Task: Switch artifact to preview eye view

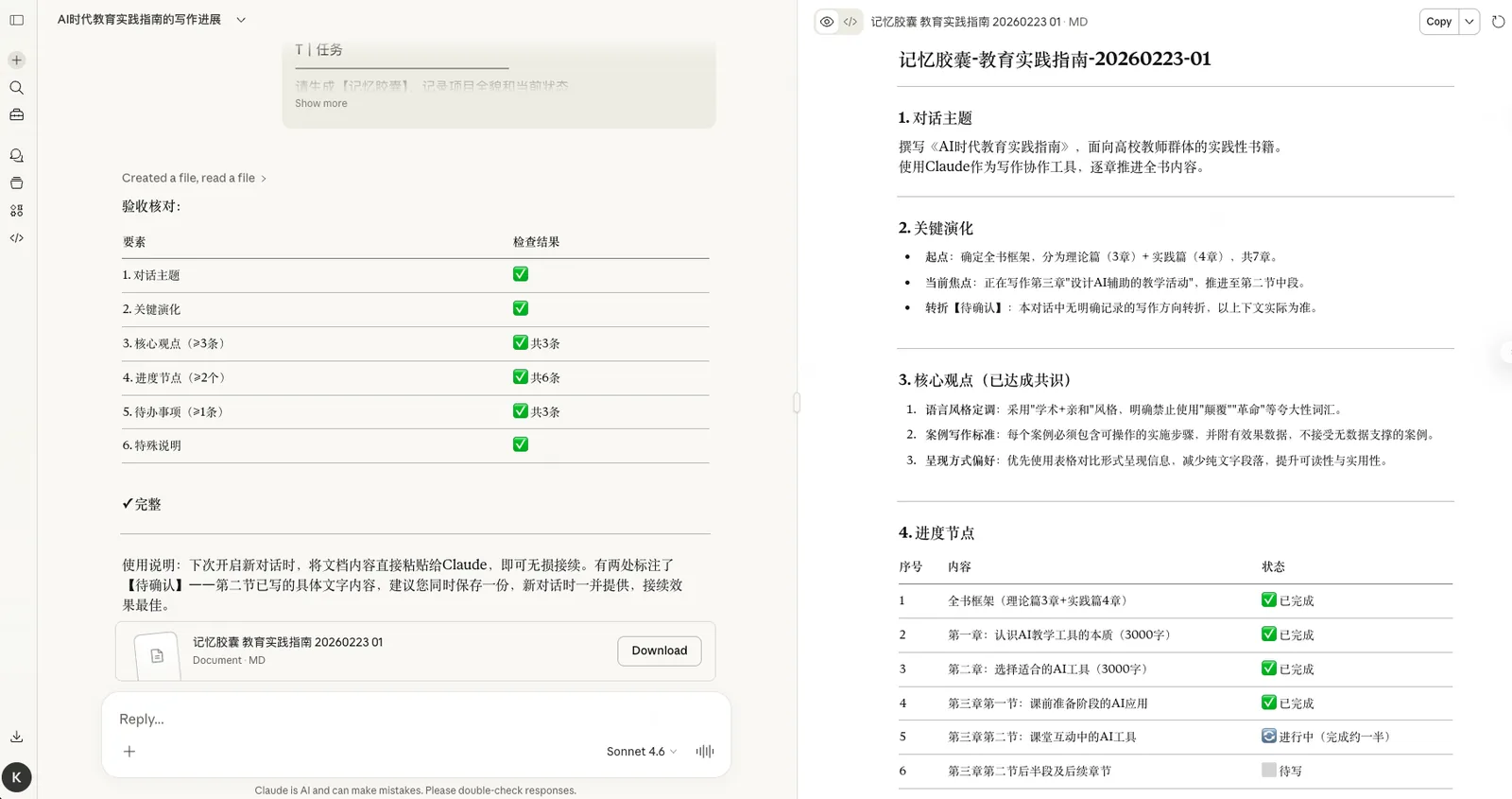Action: click(827, 22)
